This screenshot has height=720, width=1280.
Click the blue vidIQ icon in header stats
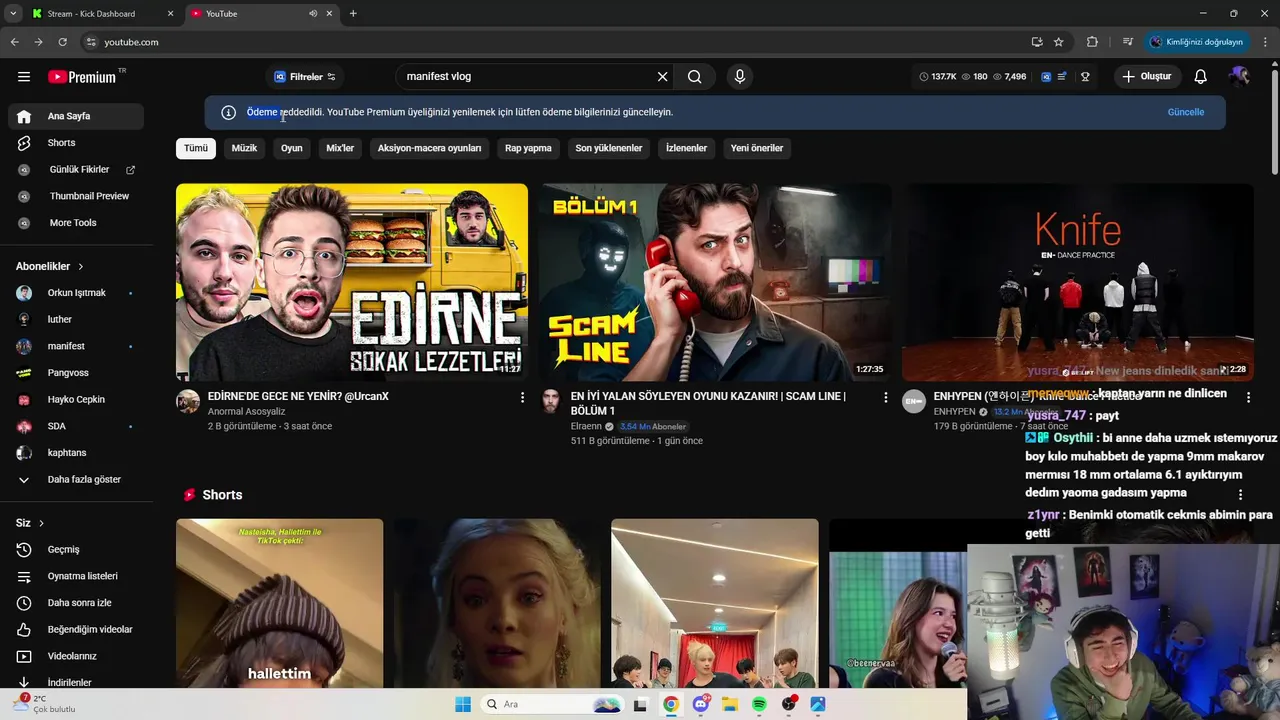(x=1046, y=77)
